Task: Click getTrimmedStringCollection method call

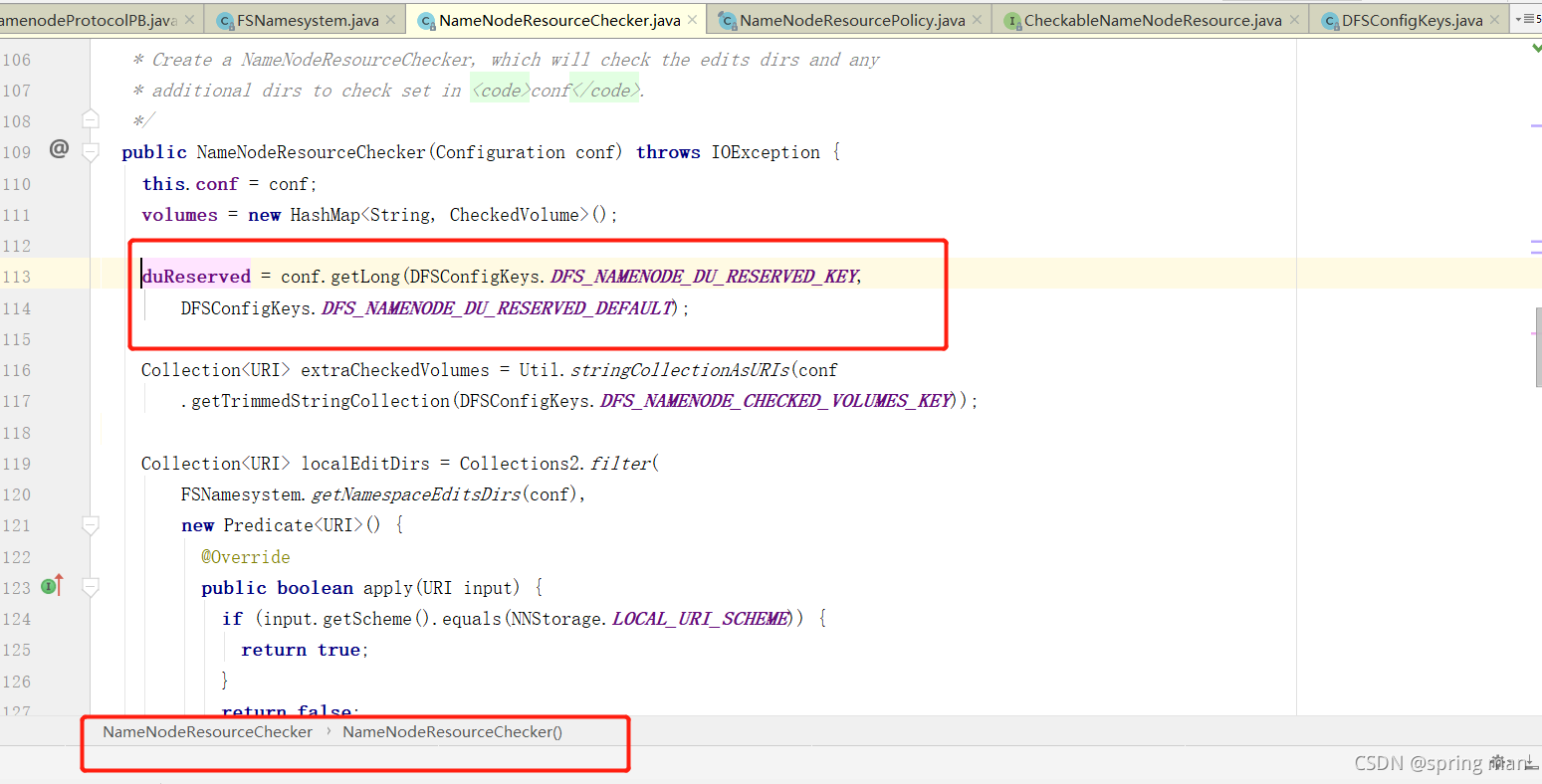Action: coord(321,401)
